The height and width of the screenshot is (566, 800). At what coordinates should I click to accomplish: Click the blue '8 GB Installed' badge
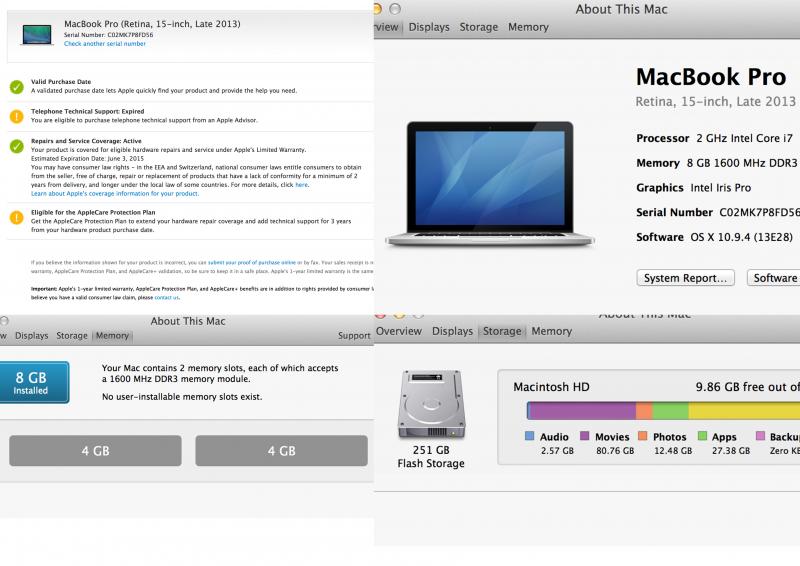pos(34,382)
